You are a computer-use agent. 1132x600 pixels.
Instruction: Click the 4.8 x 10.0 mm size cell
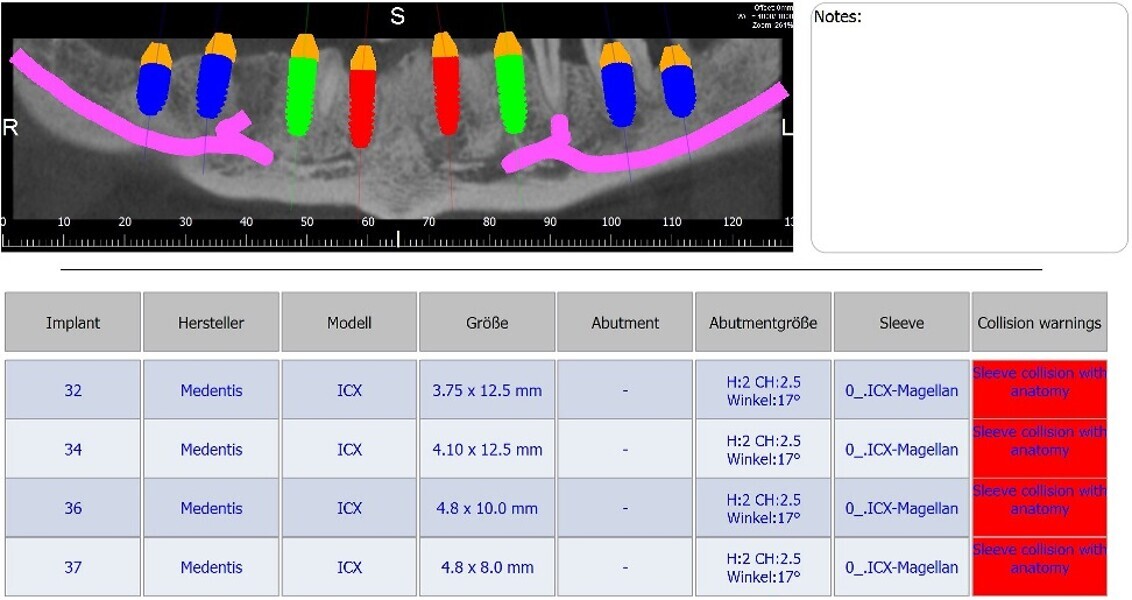[x=487, y=508]
